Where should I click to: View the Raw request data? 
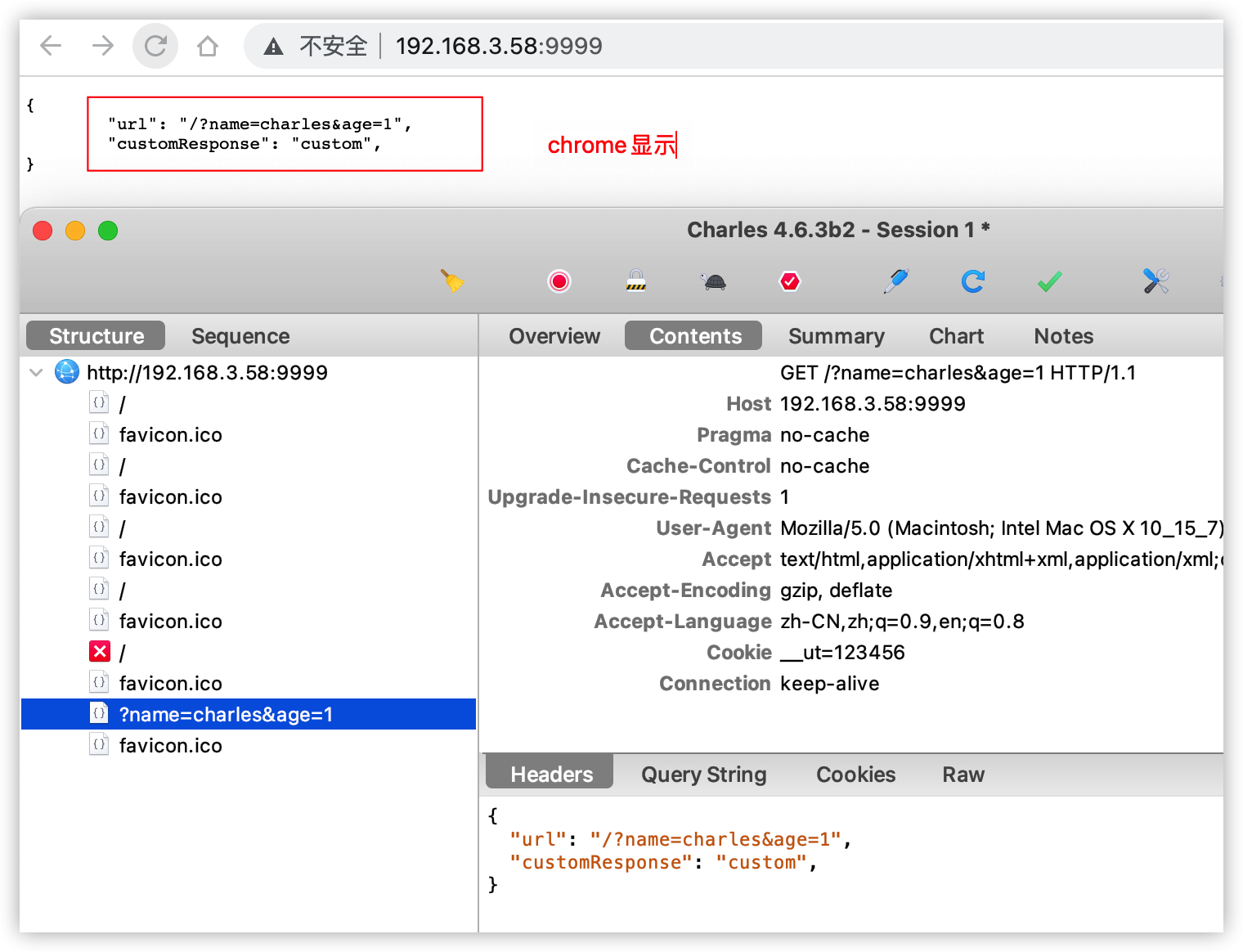tap(963, 774)
